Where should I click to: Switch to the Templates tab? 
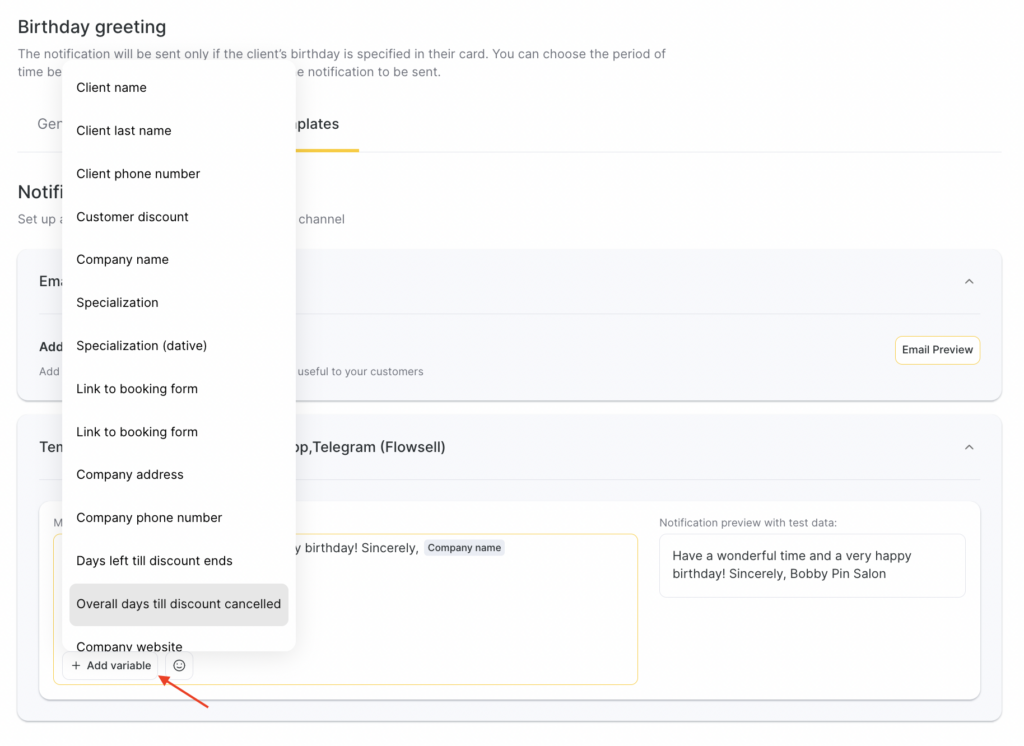(x=315, y=125)
